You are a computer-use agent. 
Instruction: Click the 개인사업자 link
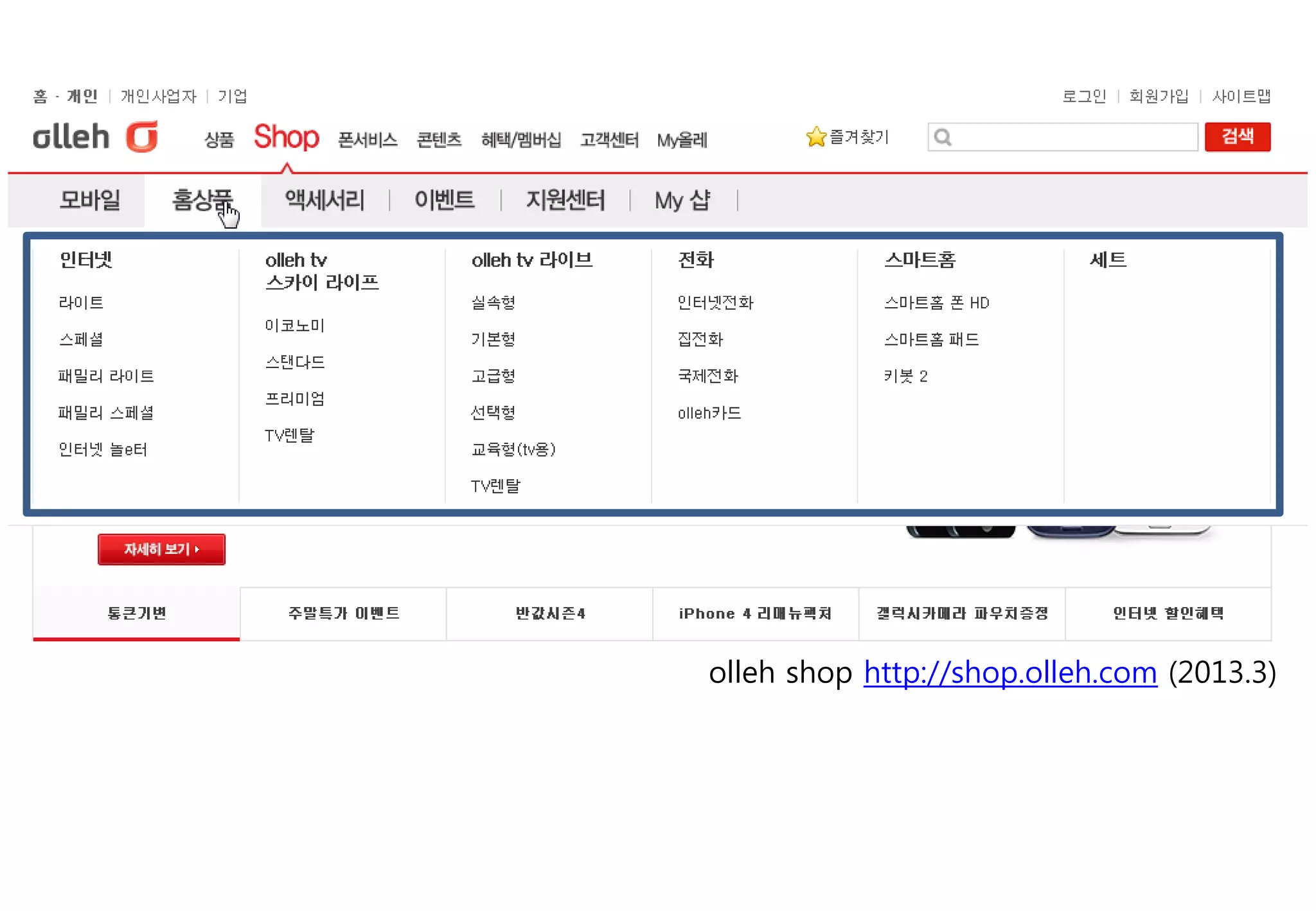tap(159, 96)
